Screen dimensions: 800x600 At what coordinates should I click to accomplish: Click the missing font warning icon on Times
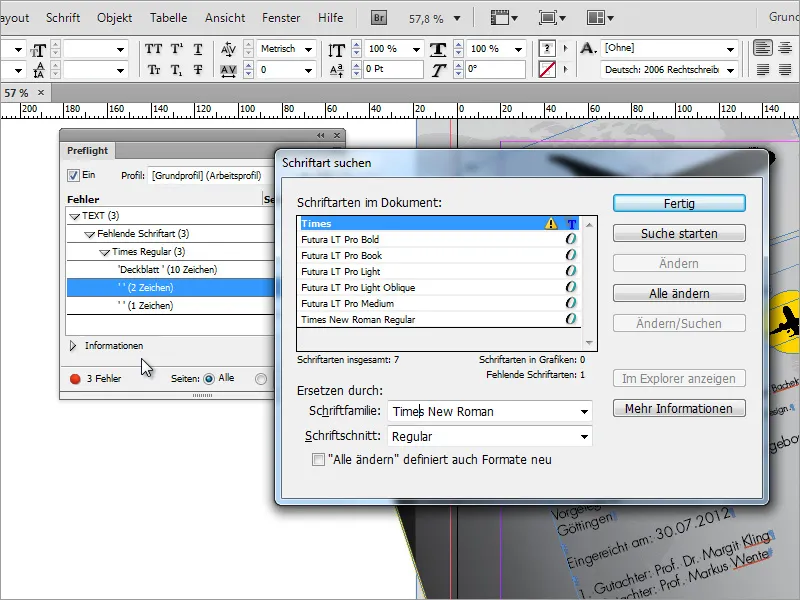(551, 223)
